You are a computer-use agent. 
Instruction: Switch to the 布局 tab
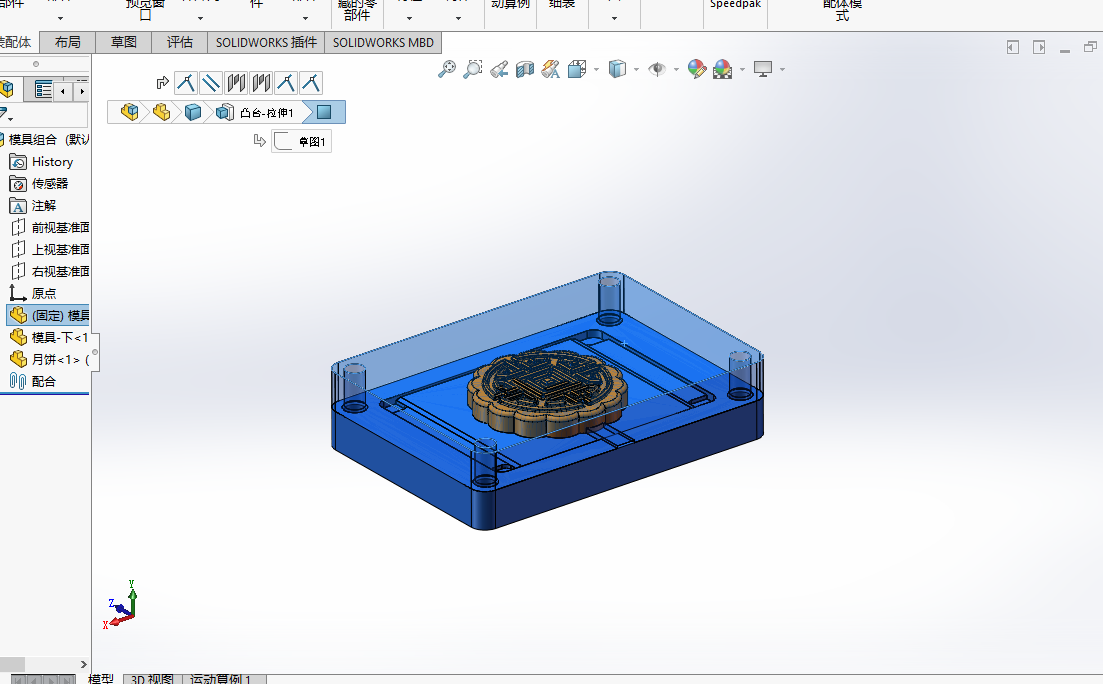[68, 42]
